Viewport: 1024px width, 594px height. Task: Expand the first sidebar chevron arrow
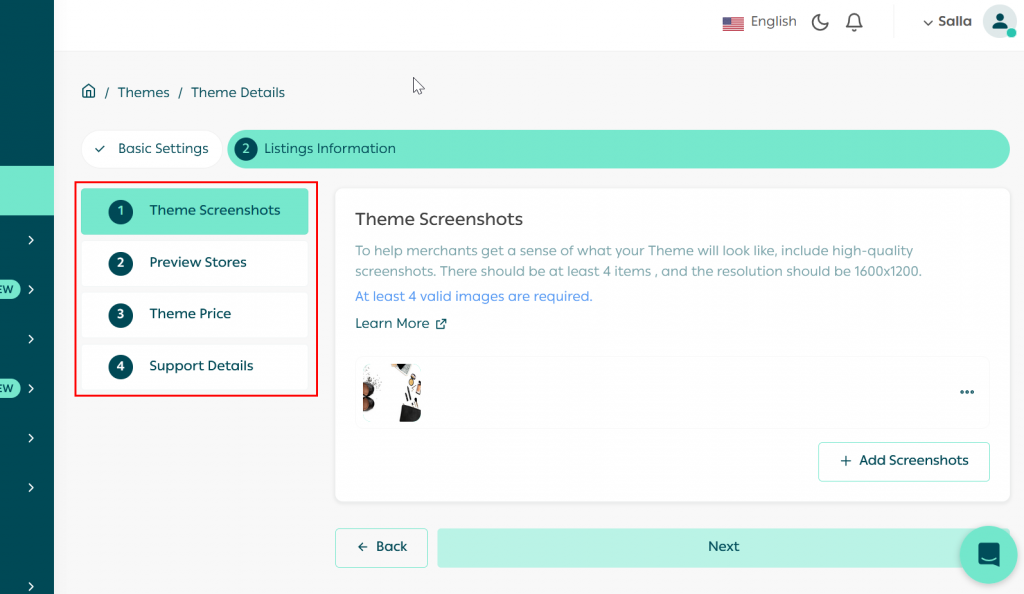tap(31, 240)
